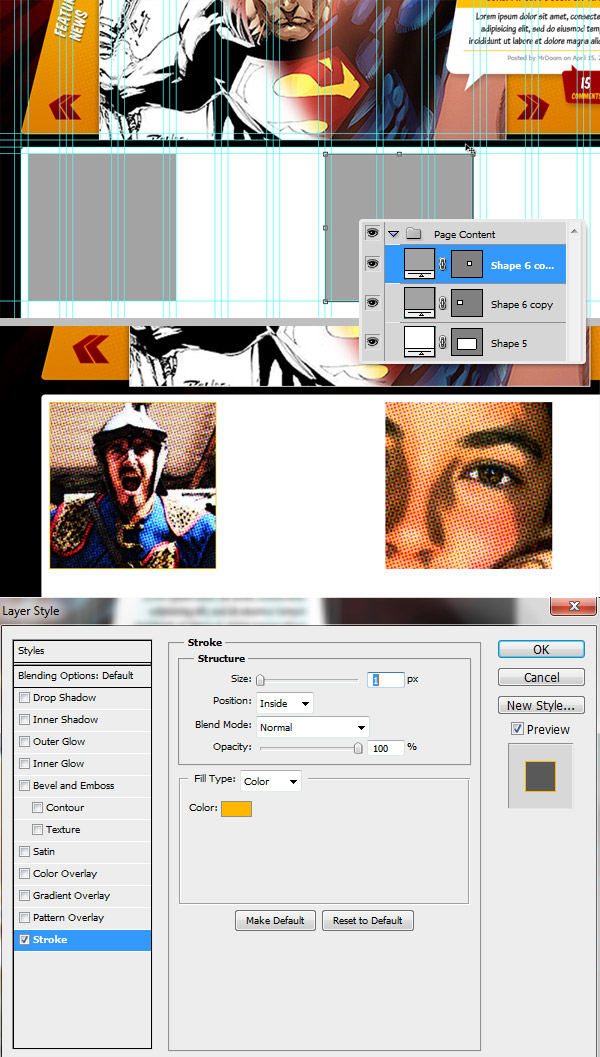Hide the Shape 5 layer
Image resolution: width=600 pixels, height=1057 pixels.
click(x=372, y=342)
